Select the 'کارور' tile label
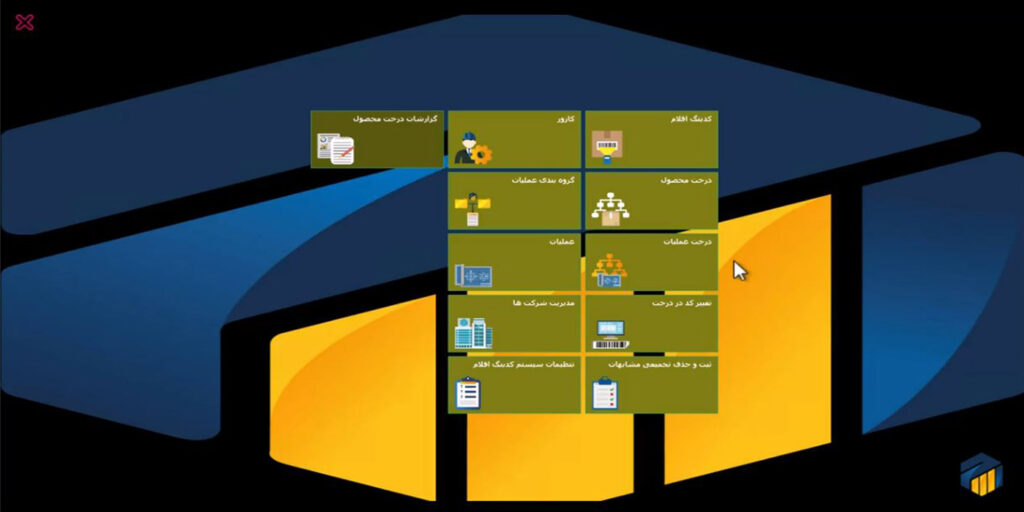This screenshot has width=1024, height=512. [x=566, y=119]
